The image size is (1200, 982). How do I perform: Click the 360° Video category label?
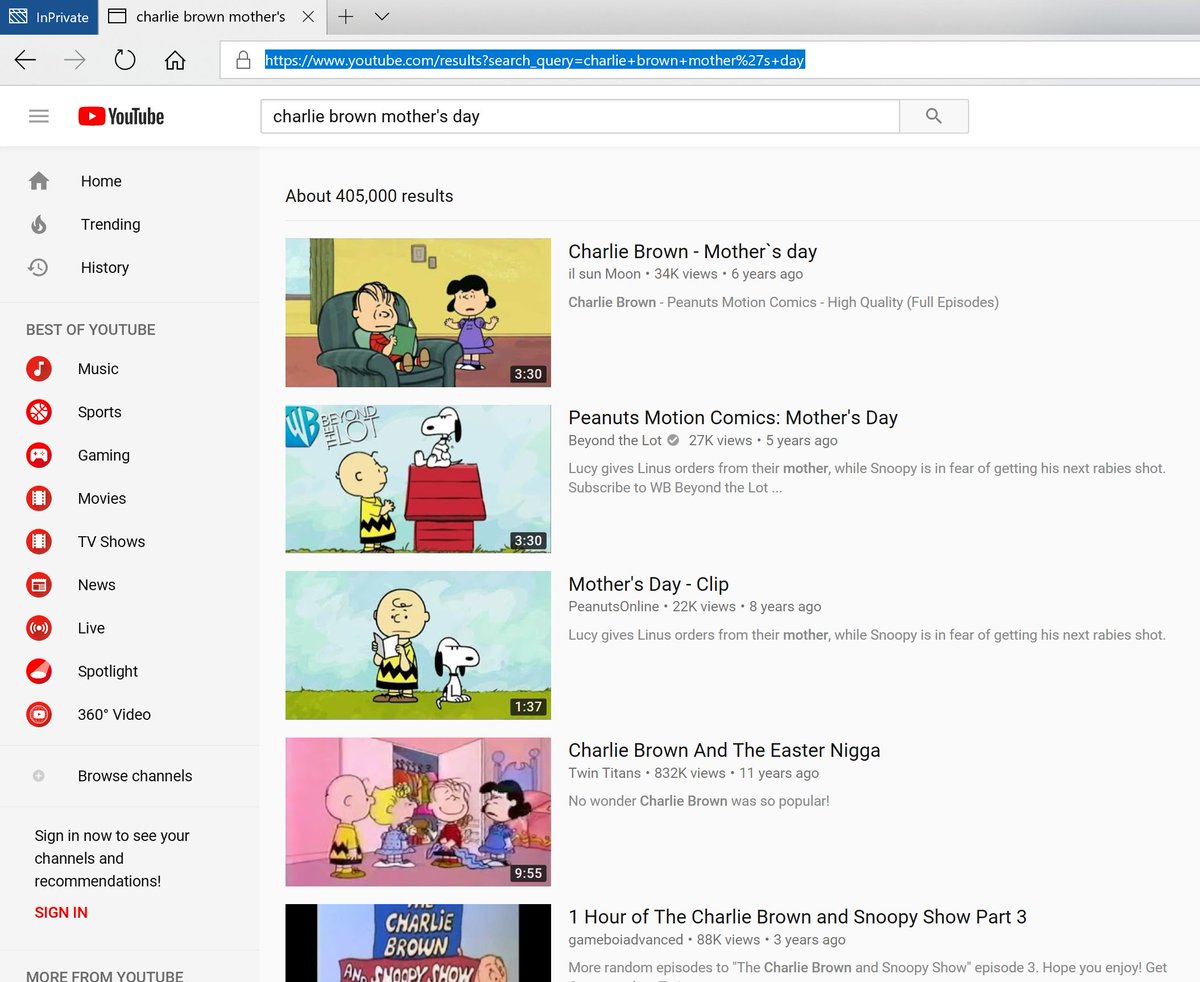pos(114,714)
